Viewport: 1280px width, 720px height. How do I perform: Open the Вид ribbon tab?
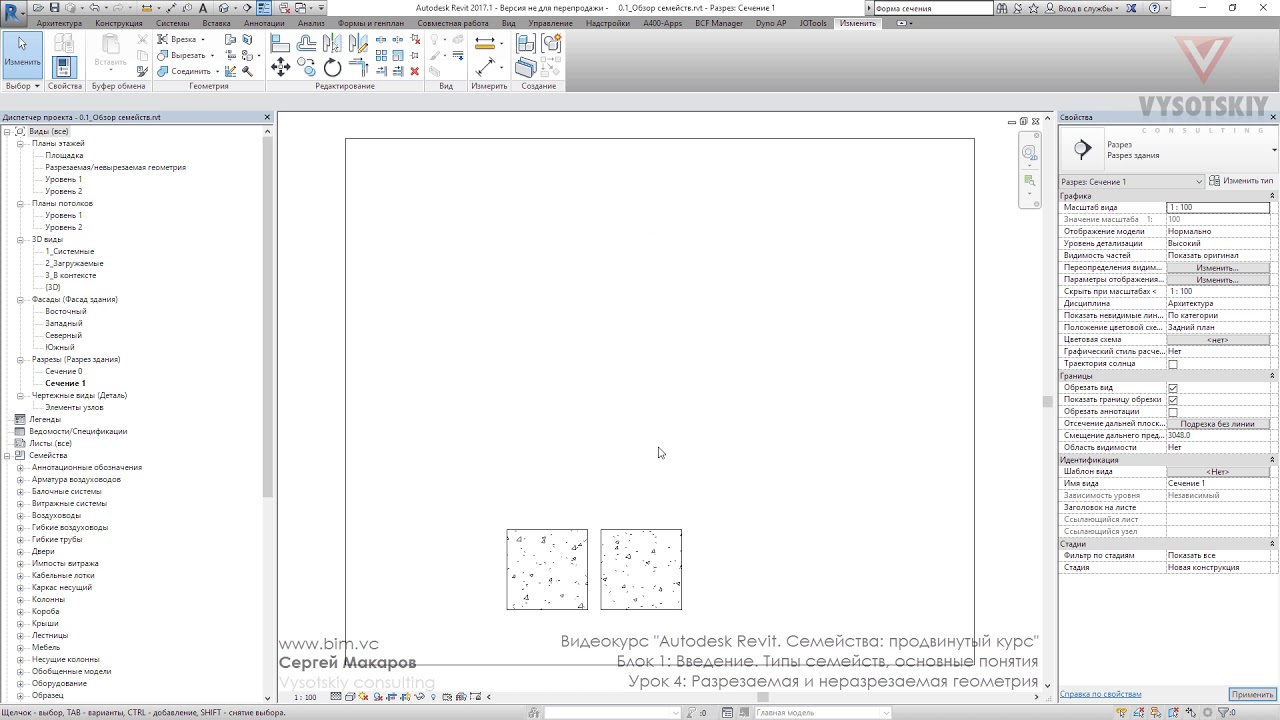(x=508, y=23)
